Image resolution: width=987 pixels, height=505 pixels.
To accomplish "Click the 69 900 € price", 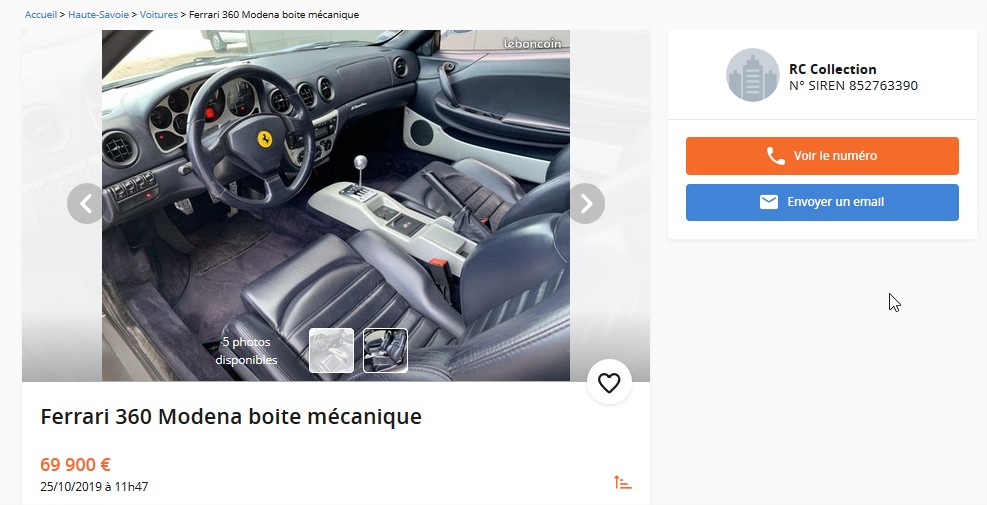I will click(76, 465).
